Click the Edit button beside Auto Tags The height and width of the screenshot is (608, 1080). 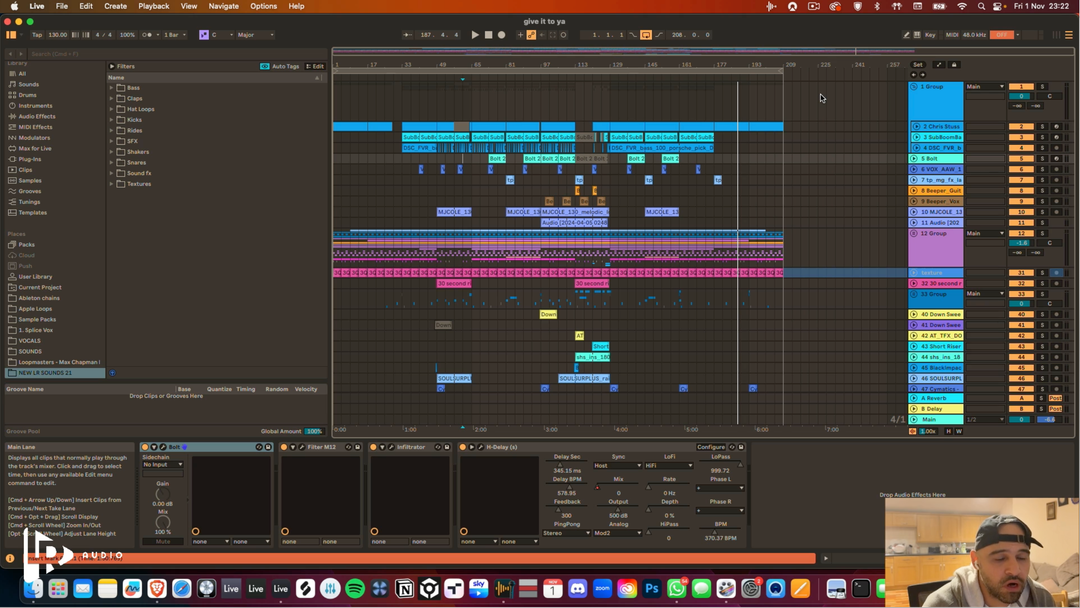(316, 67)
